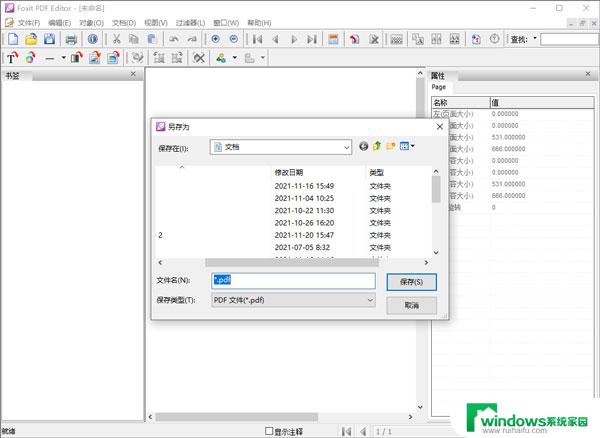Open the 帮助(H) menu
Image resolution: width=600 pixels, height=438 pixels.
point(259,23)
